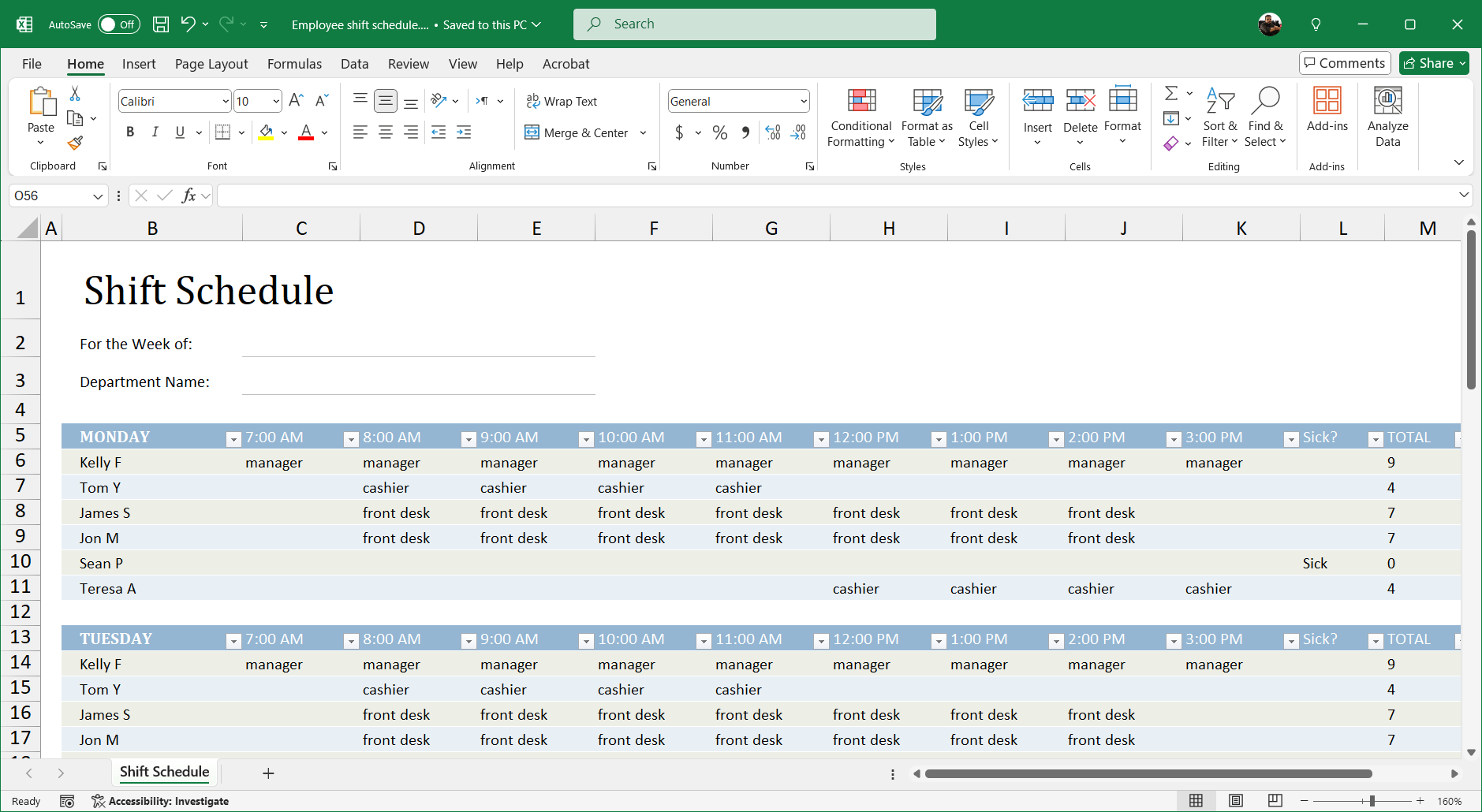This screenshot has width=1482, height=812.
Task: Open the MONDAY column filter dropdown
Action: pos(233,438)
